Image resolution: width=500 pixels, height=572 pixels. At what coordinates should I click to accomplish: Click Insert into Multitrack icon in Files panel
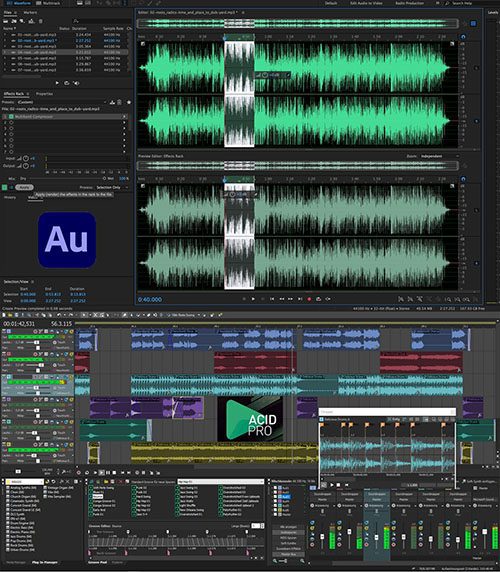point(31,21)
